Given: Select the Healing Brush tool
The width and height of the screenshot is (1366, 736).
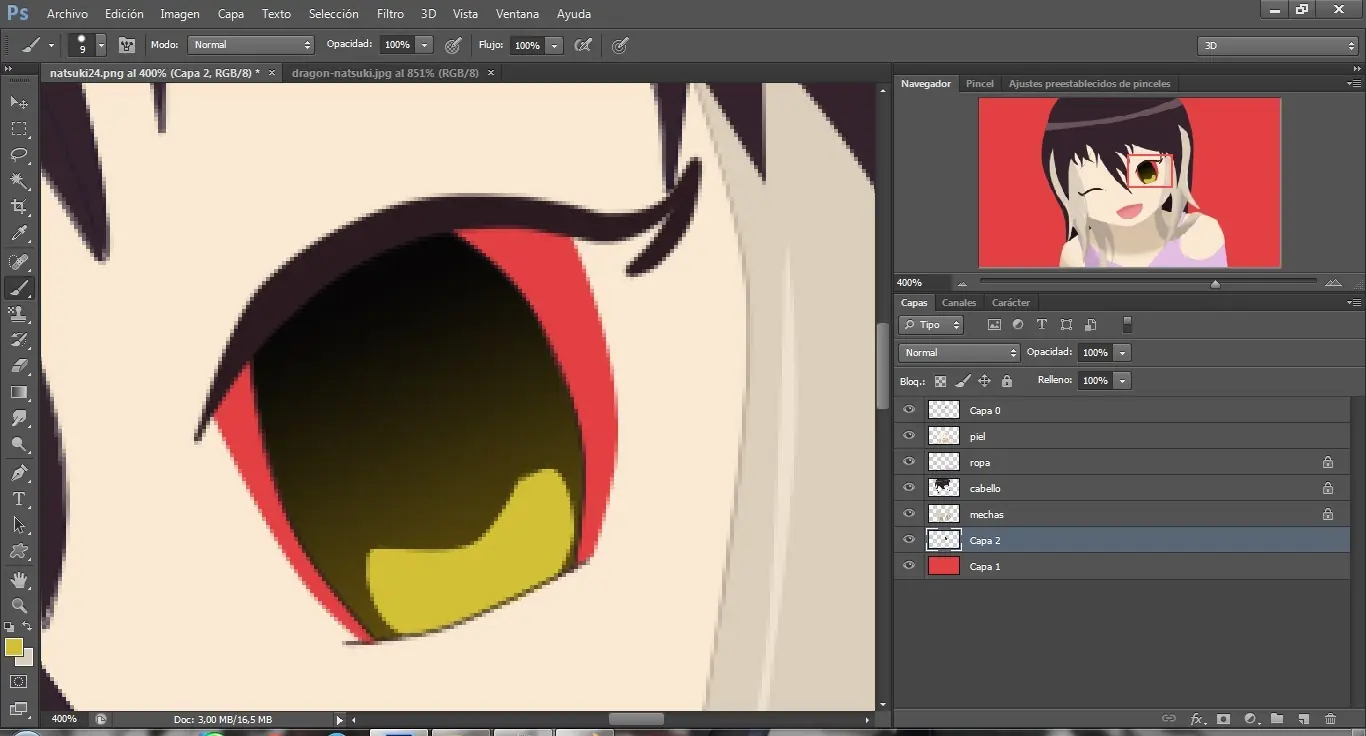Looking at the screenshot, I should pyautogui.click(x=19, y=262).
